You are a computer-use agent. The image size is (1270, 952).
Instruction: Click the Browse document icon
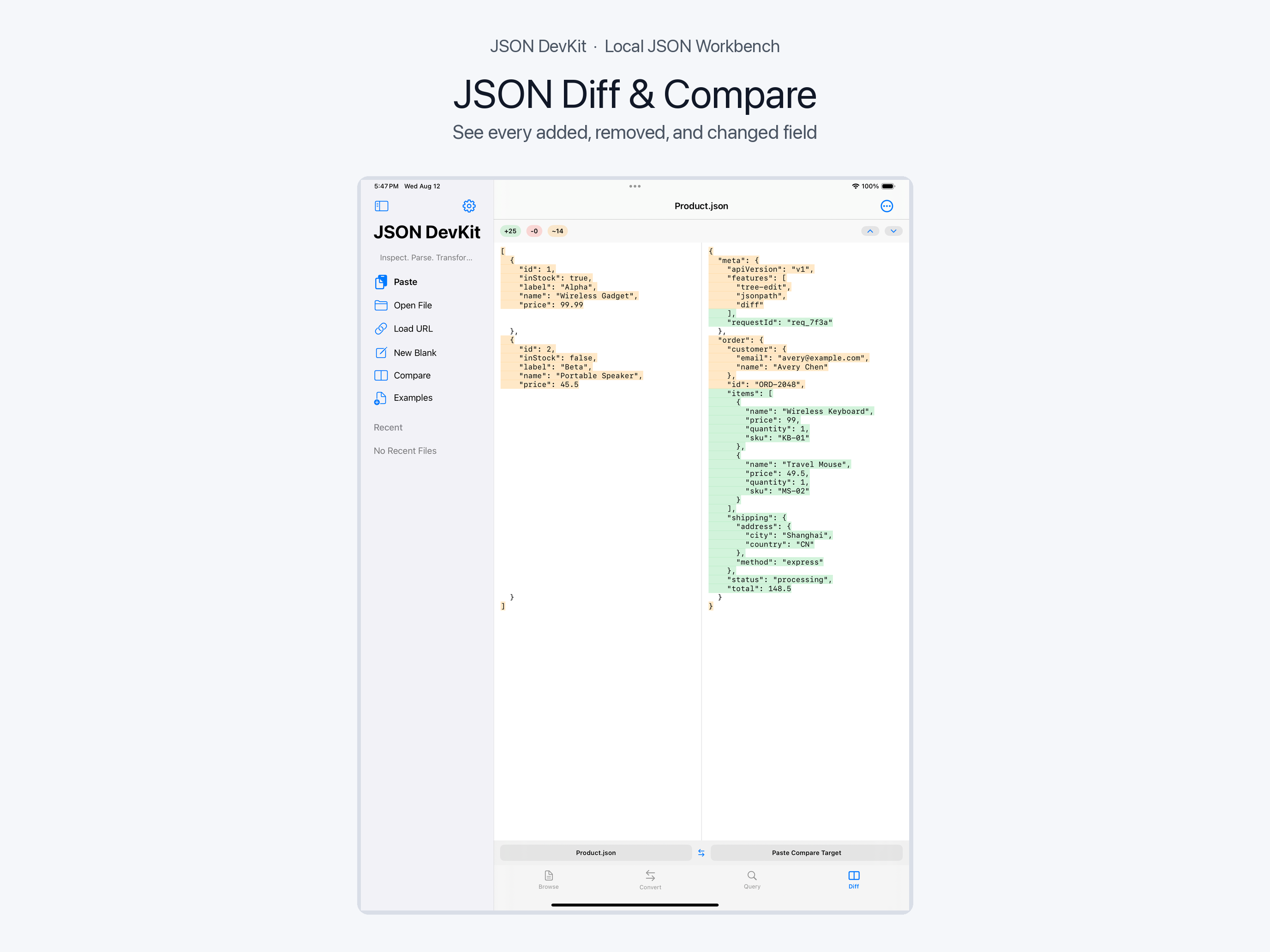click(548, 875)
